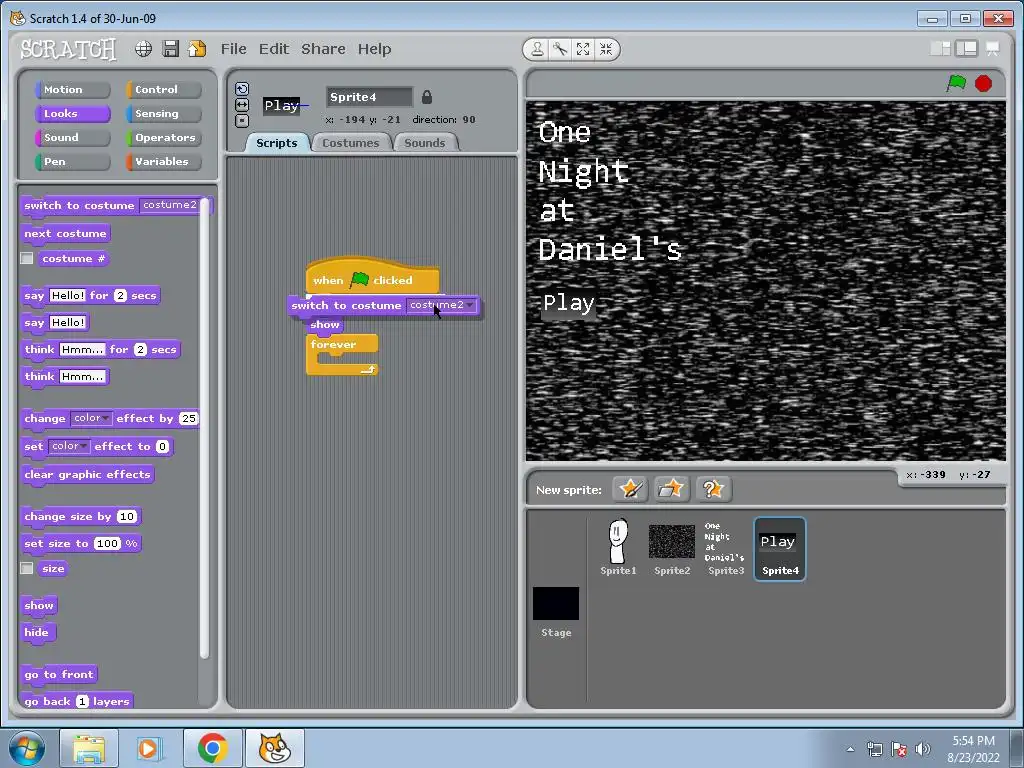Click the hide block in palette

click(x=37, y=633)
